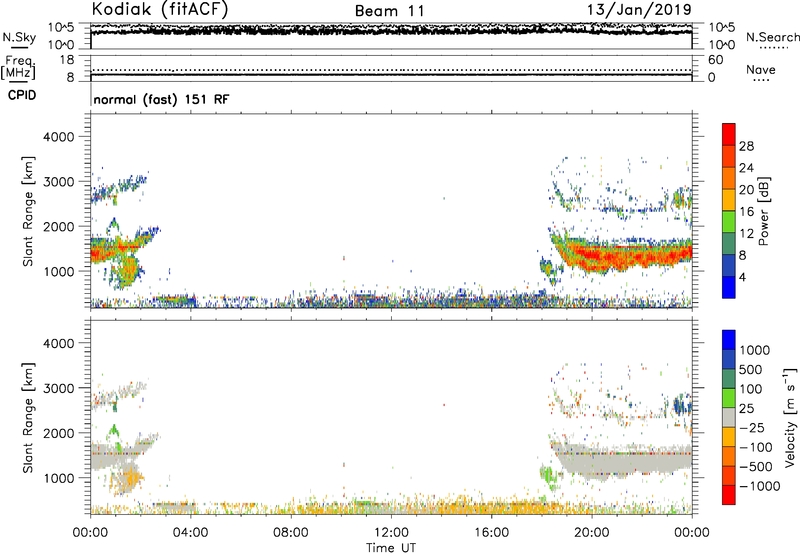Click the red bottom segment of Velocity colorbar
Screen dimensions: 800x554
(729, 495)
